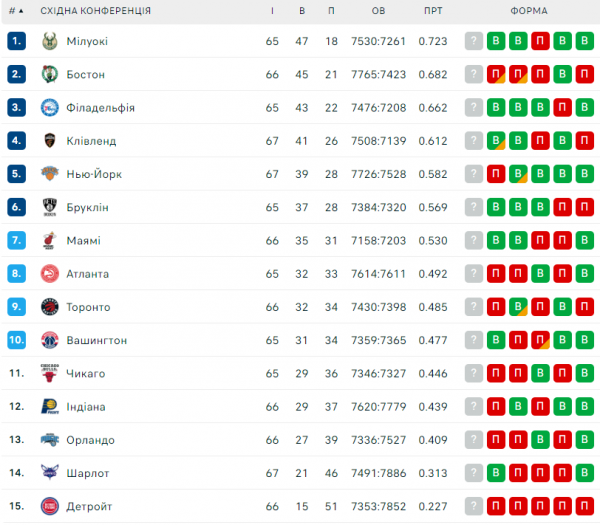Click the Toronto Raptors team logo
Viewport: 600px width, 525px height.
click(50, 307)
